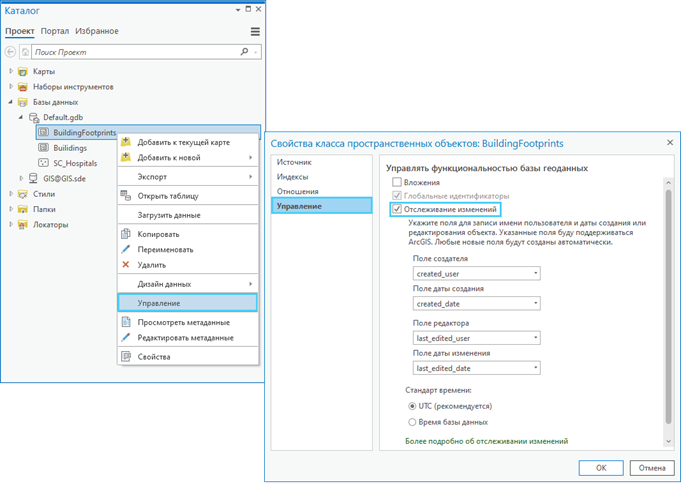681x484 pixels.
Task: Open the Поле редактора dropdown
Action: click(x=476, y=338)
